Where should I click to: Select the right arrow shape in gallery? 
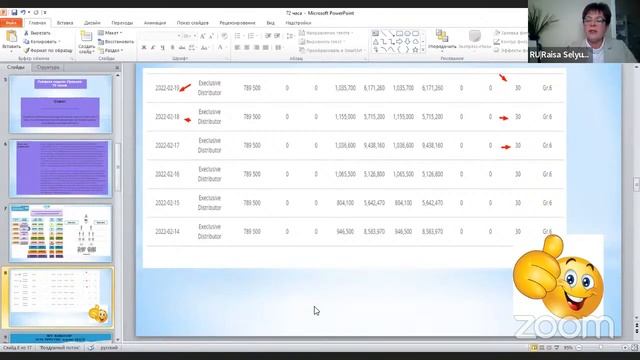(399, 42)
